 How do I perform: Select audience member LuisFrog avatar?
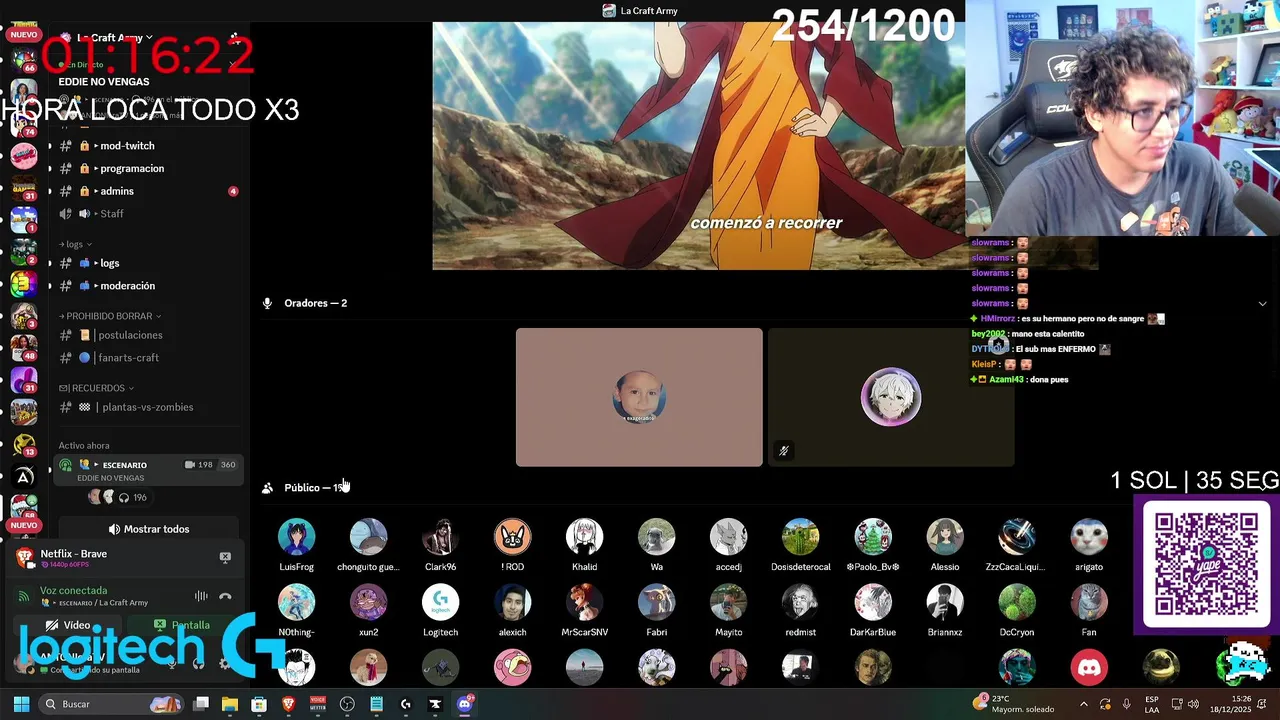coord(296,537)
